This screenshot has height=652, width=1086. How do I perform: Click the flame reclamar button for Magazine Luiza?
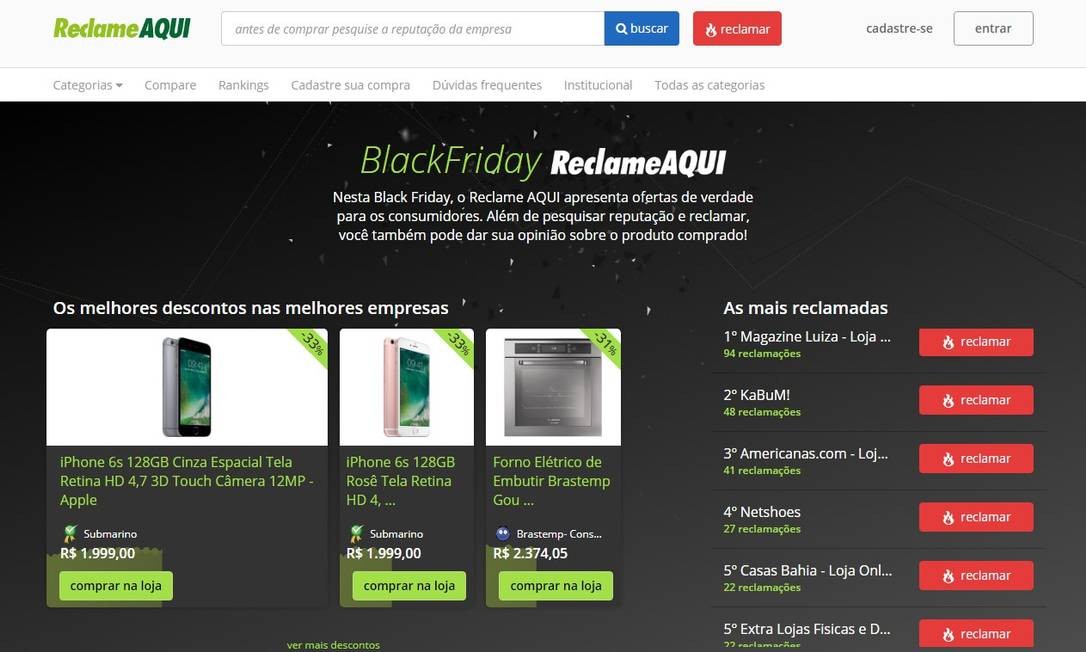click(x=976, y=342)
